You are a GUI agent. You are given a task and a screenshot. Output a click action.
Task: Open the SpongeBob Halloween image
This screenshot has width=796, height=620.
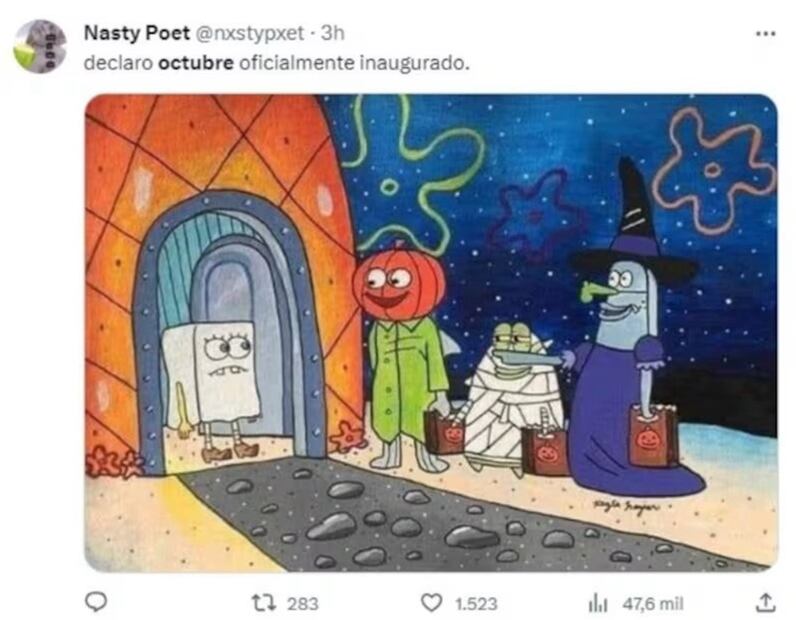pos(431,333)
